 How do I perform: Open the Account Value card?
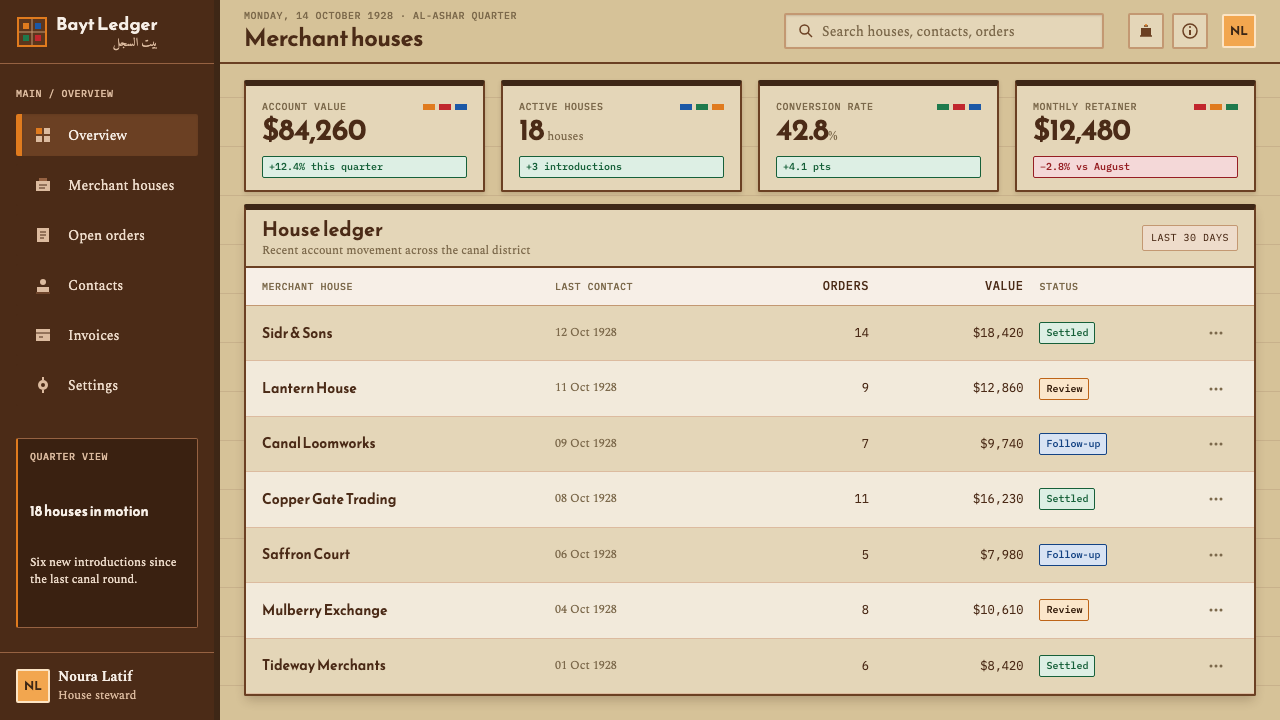coord(365,136)
